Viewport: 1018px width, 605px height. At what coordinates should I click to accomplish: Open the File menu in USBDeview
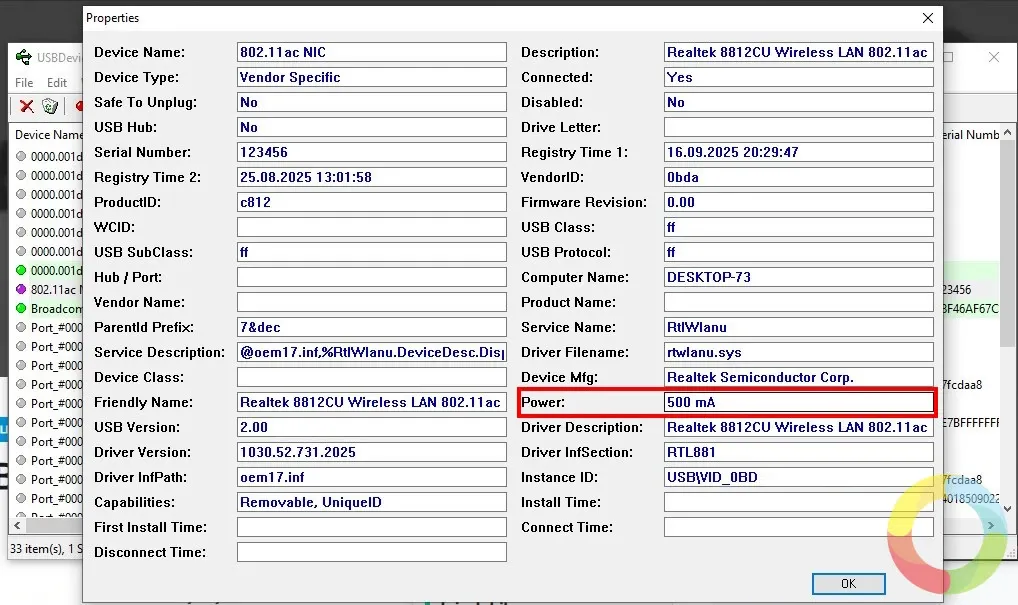click(x=24, y=82)
